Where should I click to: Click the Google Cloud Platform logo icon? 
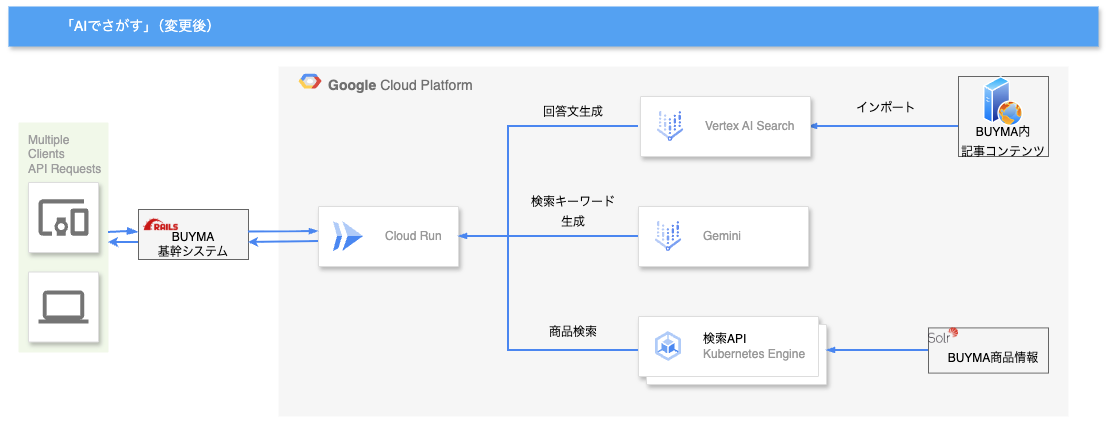tap(309, 81)
